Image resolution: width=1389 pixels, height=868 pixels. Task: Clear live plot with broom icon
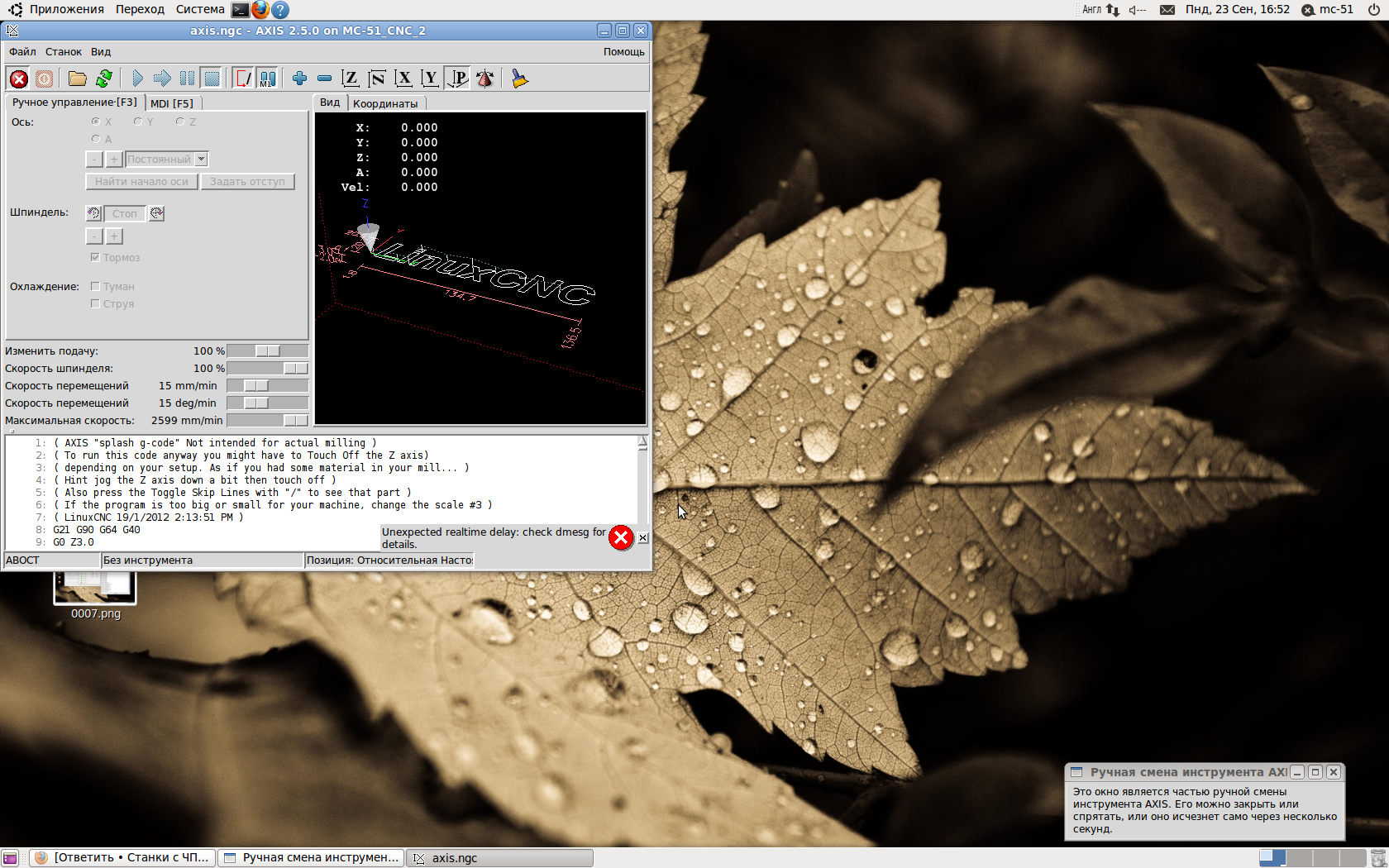point(519,79)
